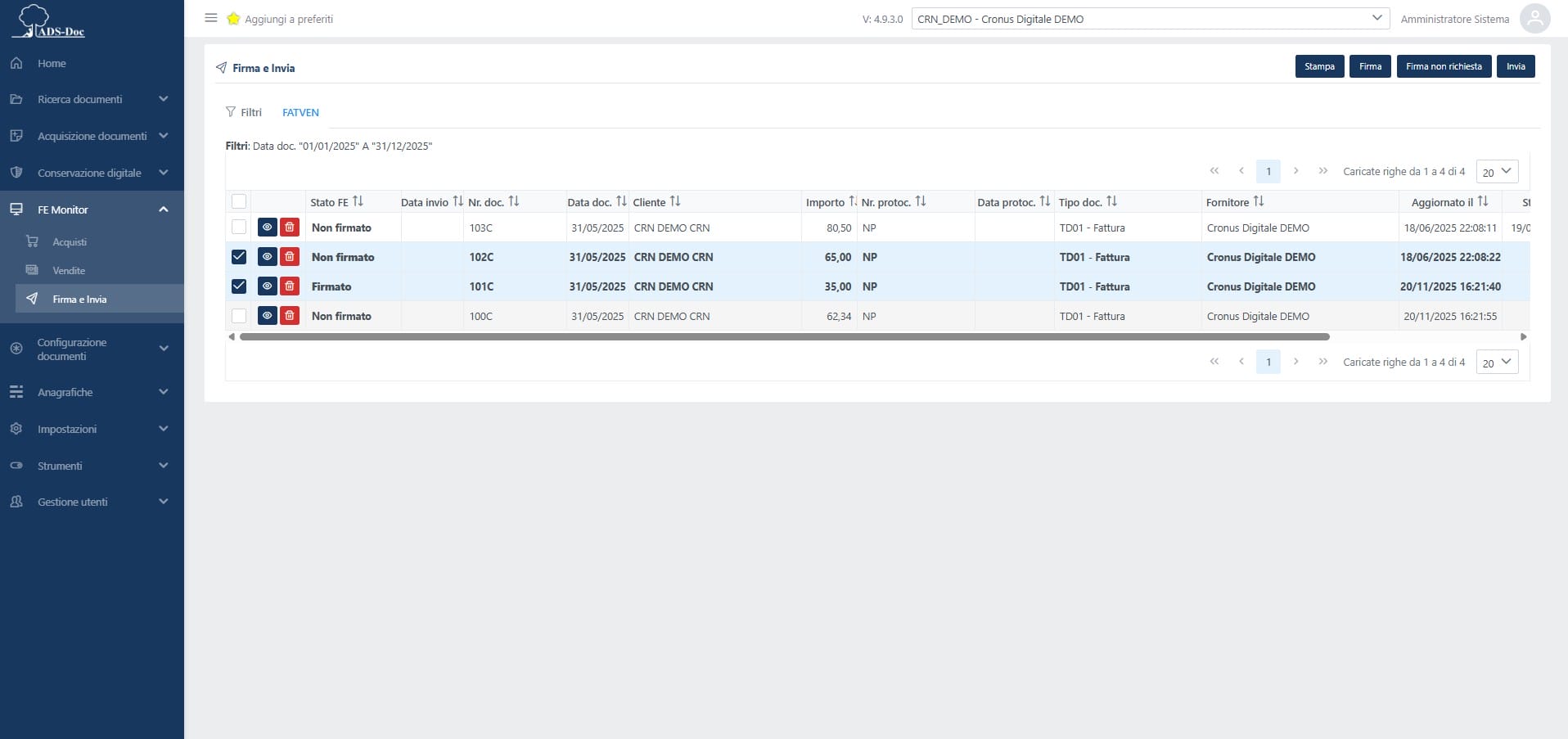The height and width of the screenshot is (739, 1568).
Task: Delete document 102C using trash icon
Action: pos(290,257)
